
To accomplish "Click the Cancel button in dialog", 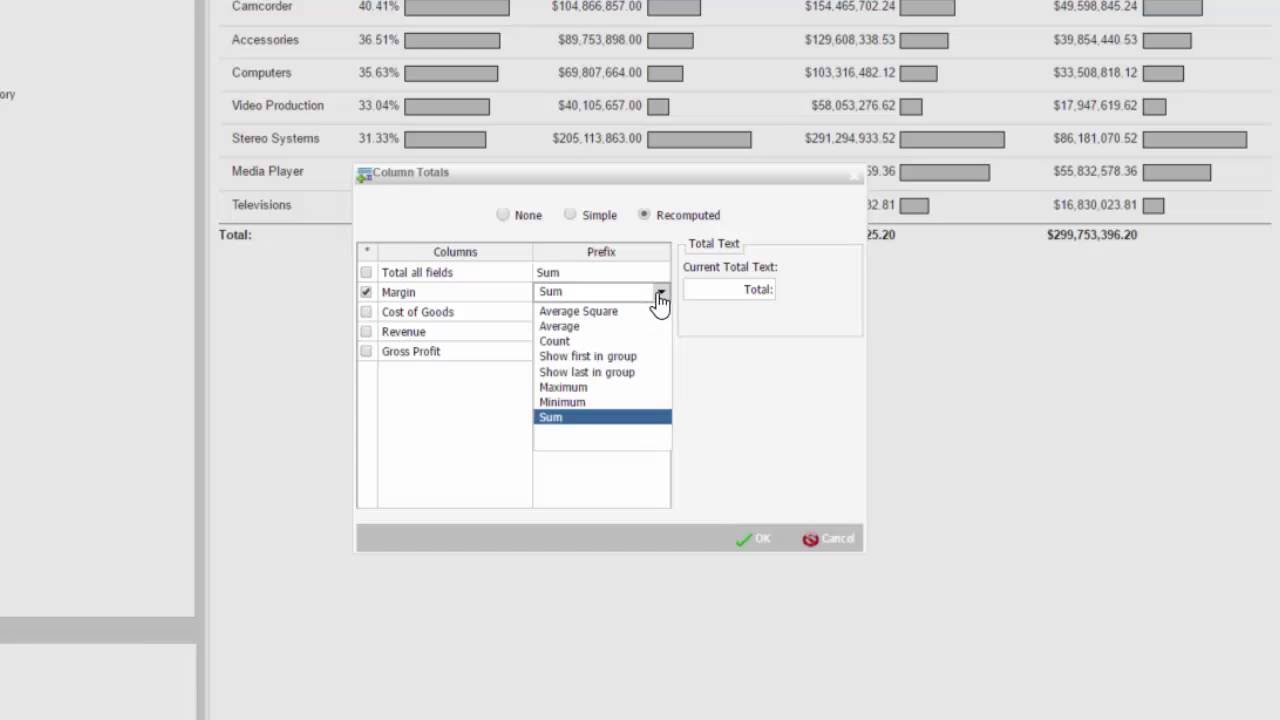I will [828, 539].
